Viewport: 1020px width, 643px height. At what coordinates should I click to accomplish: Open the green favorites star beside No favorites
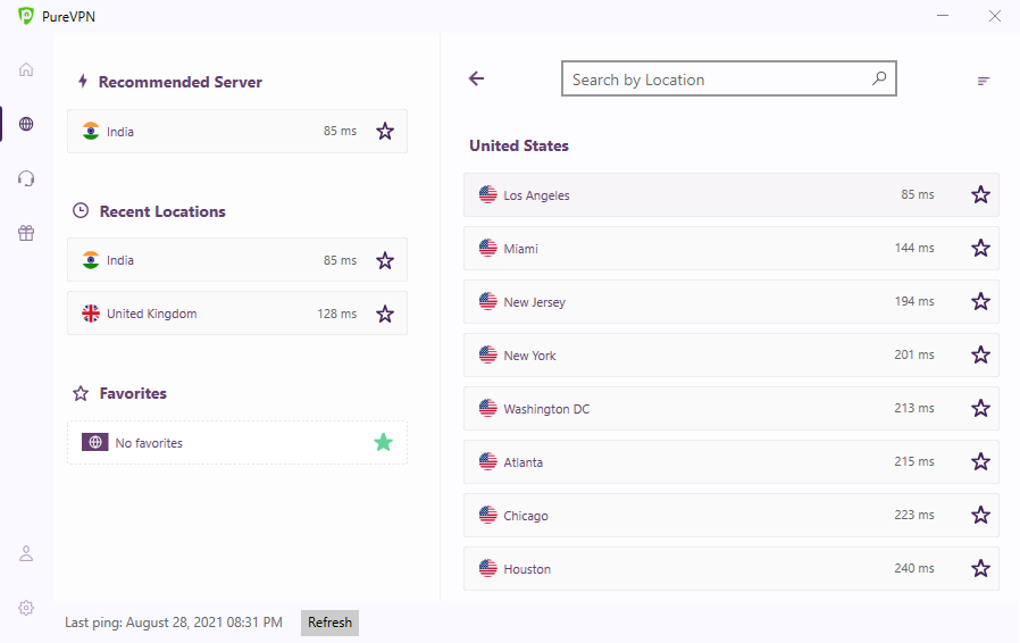point(383,442)
